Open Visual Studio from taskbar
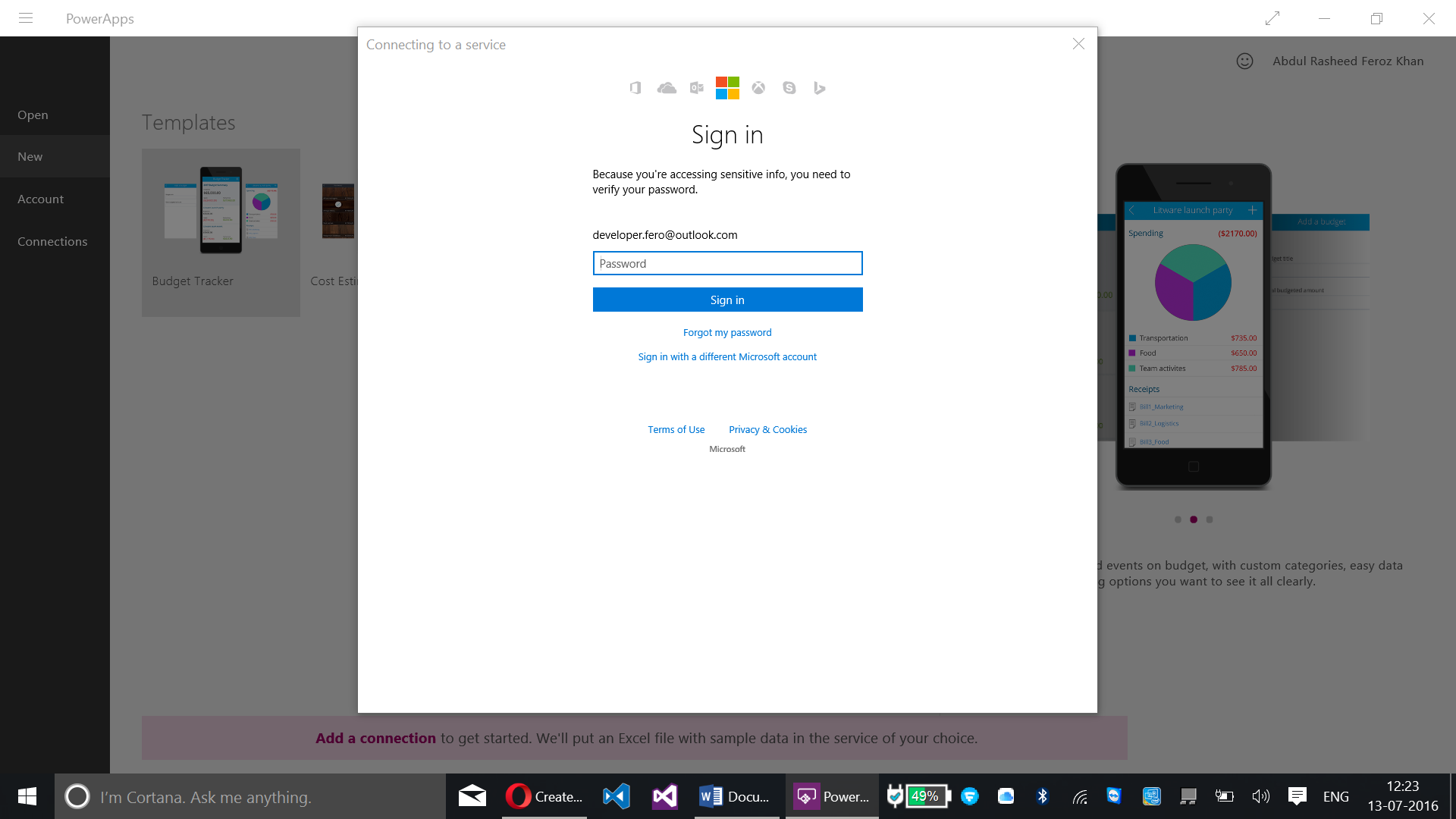Screen dimensions: 1456x819 tap(665, 796)
